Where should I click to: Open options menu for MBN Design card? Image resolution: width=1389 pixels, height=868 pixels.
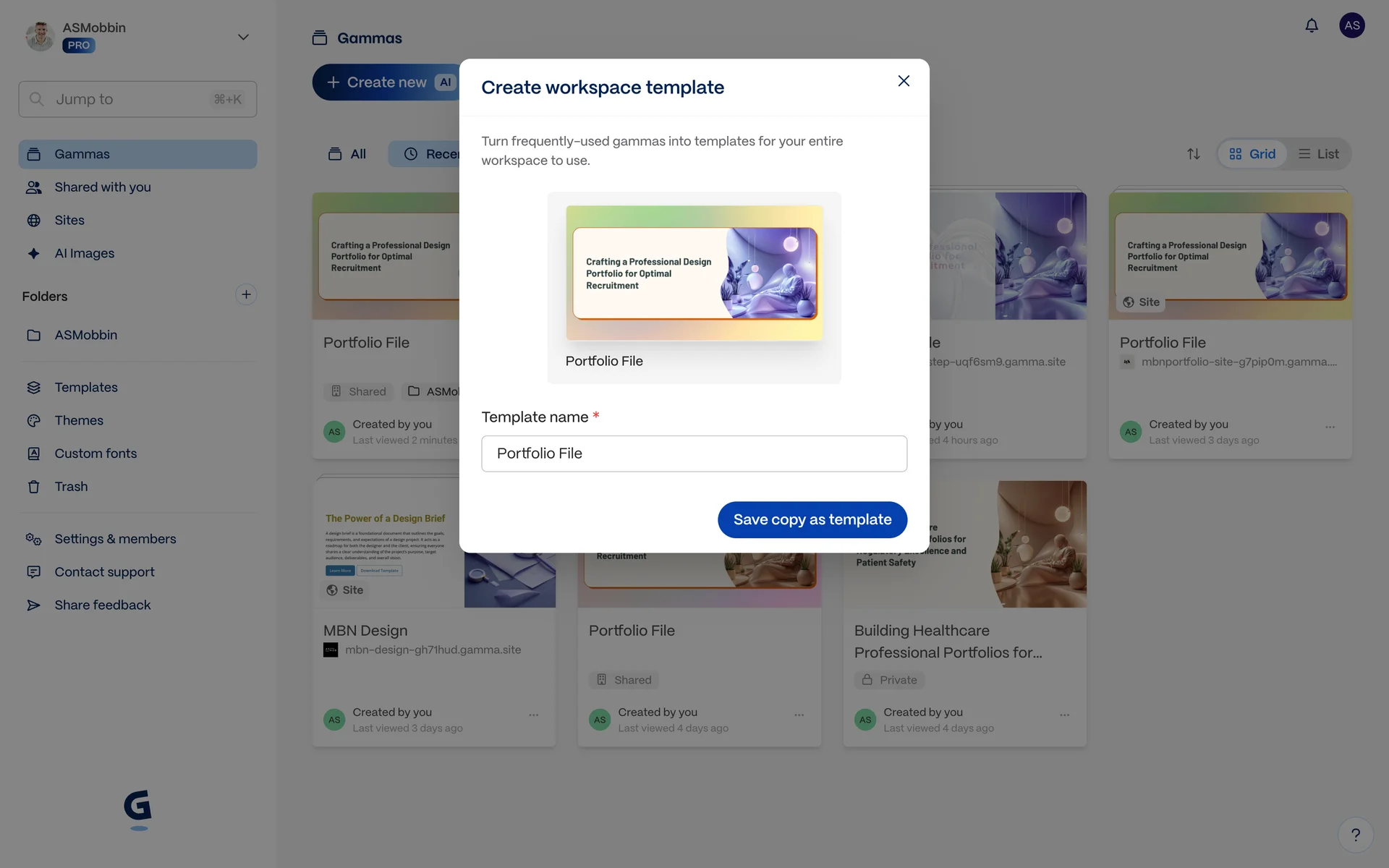[x=533, y=715]
